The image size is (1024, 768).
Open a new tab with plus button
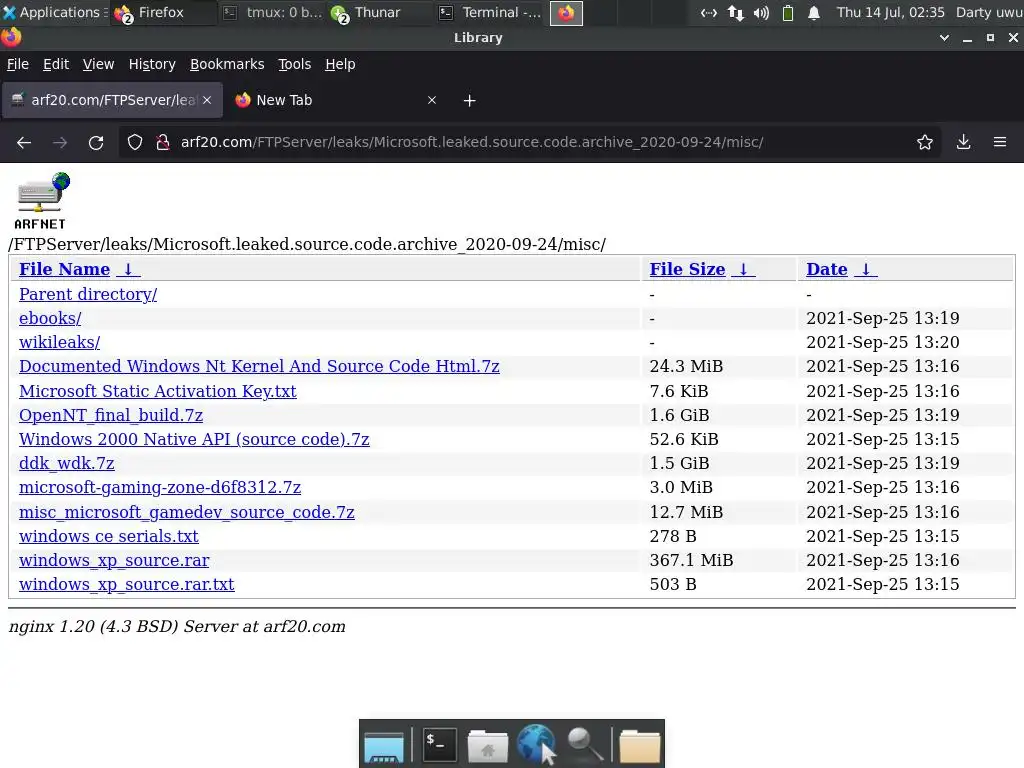coord(470,101)
